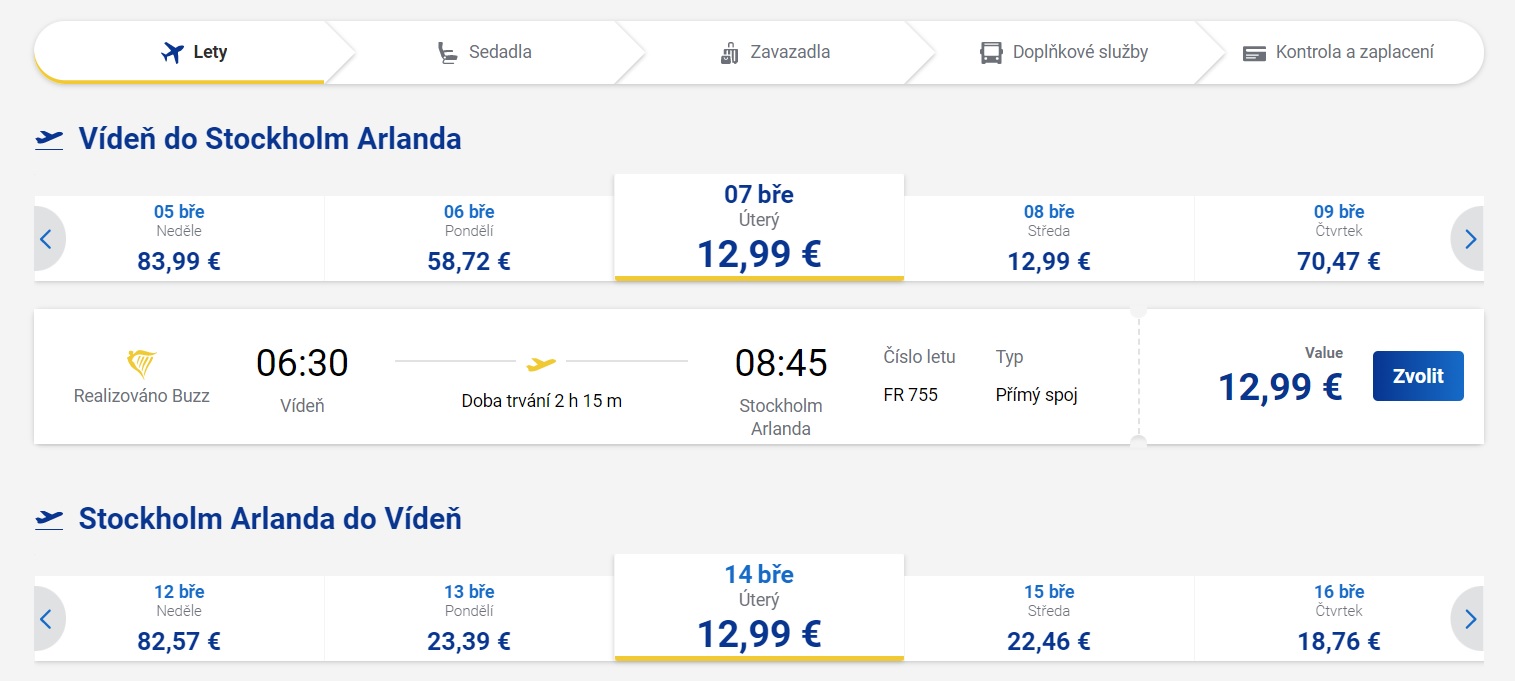1515x681 pixels.
Task: Open the Sedadla step tab
Action: click(484, 52)
